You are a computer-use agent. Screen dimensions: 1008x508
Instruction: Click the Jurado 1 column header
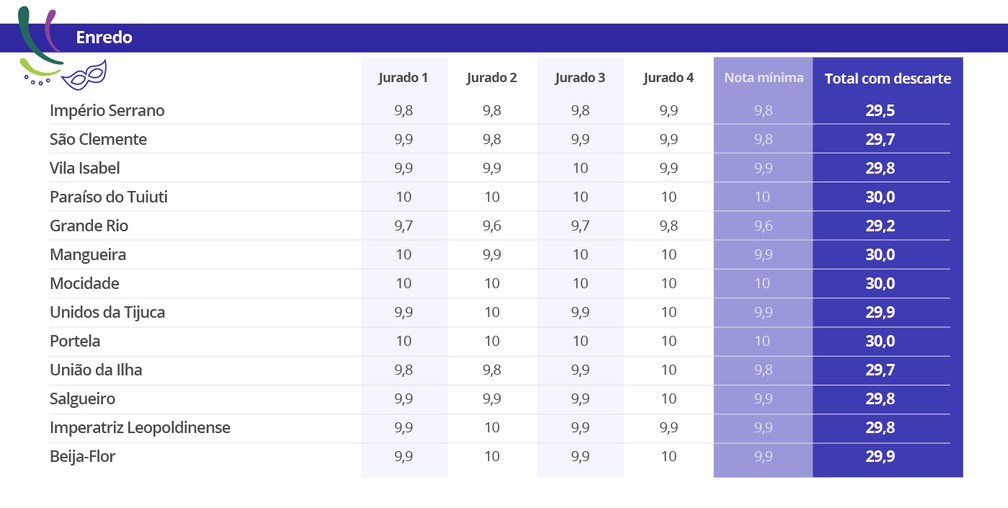pyautogui.click(x=403, y=78)
